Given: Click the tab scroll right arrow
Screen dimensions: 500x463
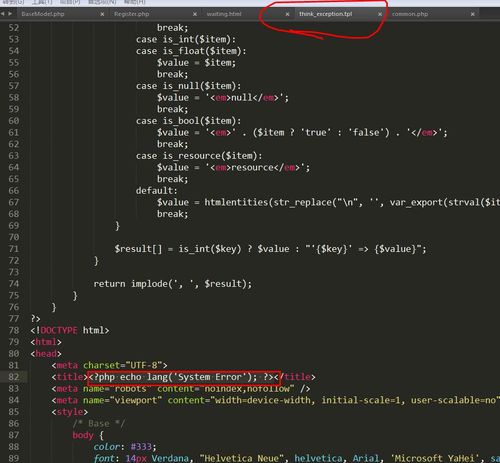Looking at the screenshot, I should (x=10, y=14).
